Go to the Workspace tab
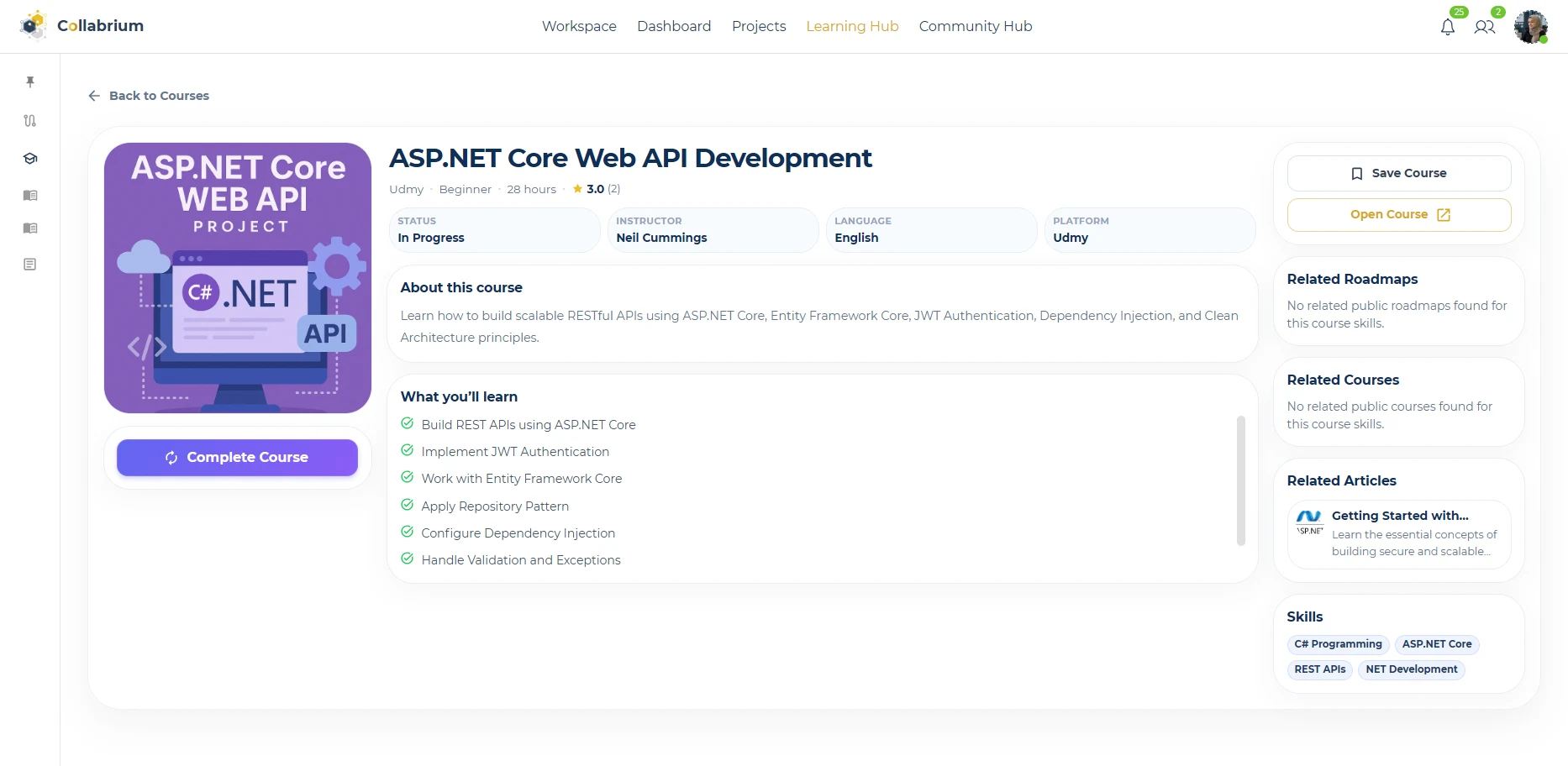1568x766 pixels. coord(579,26)
